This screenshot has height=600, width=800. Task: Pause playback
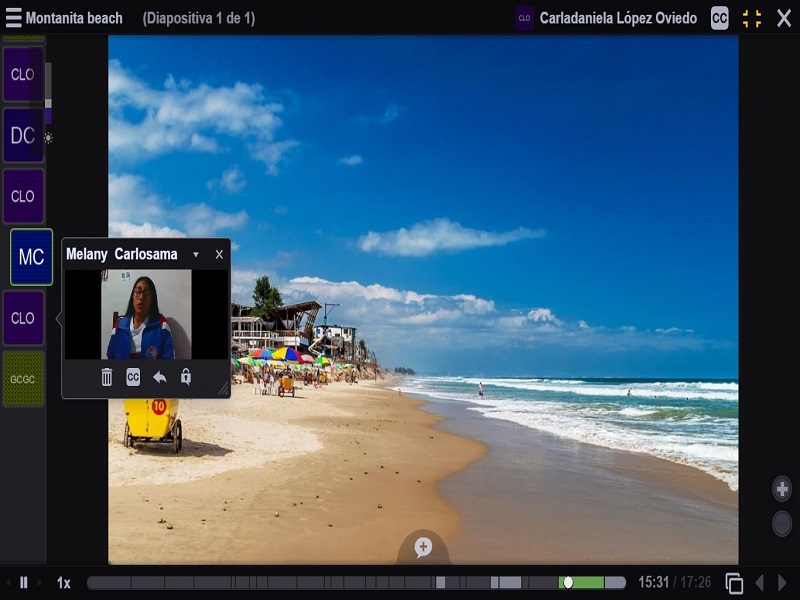pyautogui.click(x=23, y=582)
